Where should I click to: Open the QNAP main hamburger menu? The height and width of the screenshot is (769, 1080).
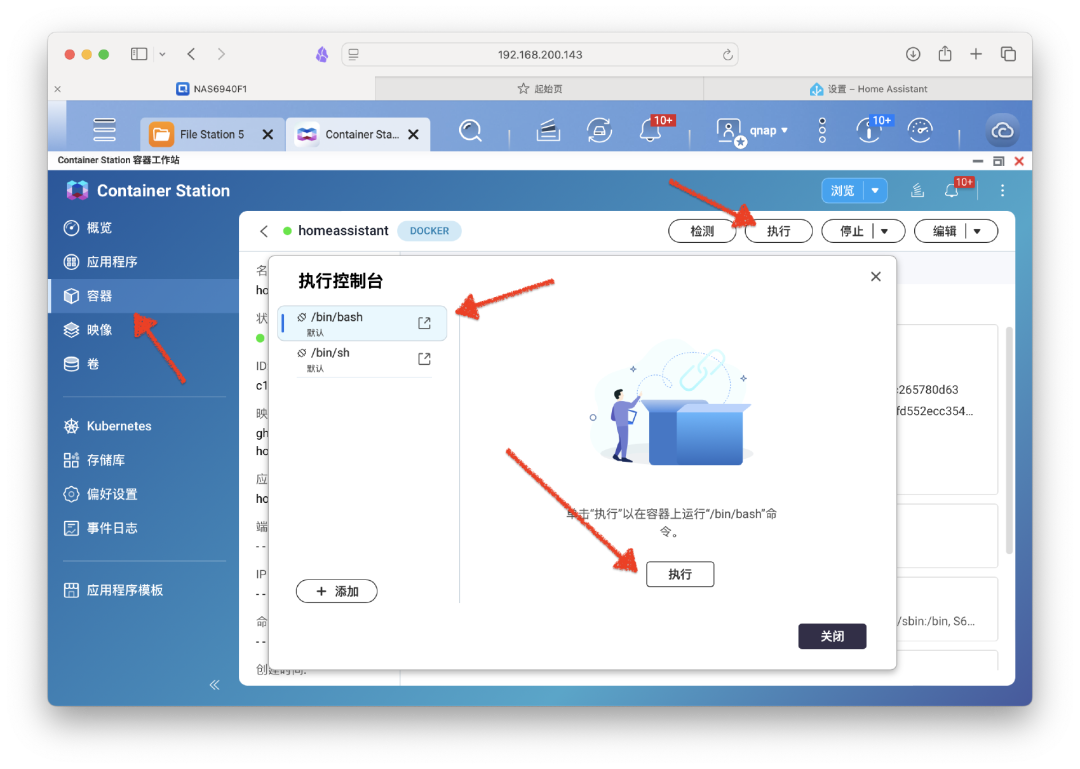point(104,131)
